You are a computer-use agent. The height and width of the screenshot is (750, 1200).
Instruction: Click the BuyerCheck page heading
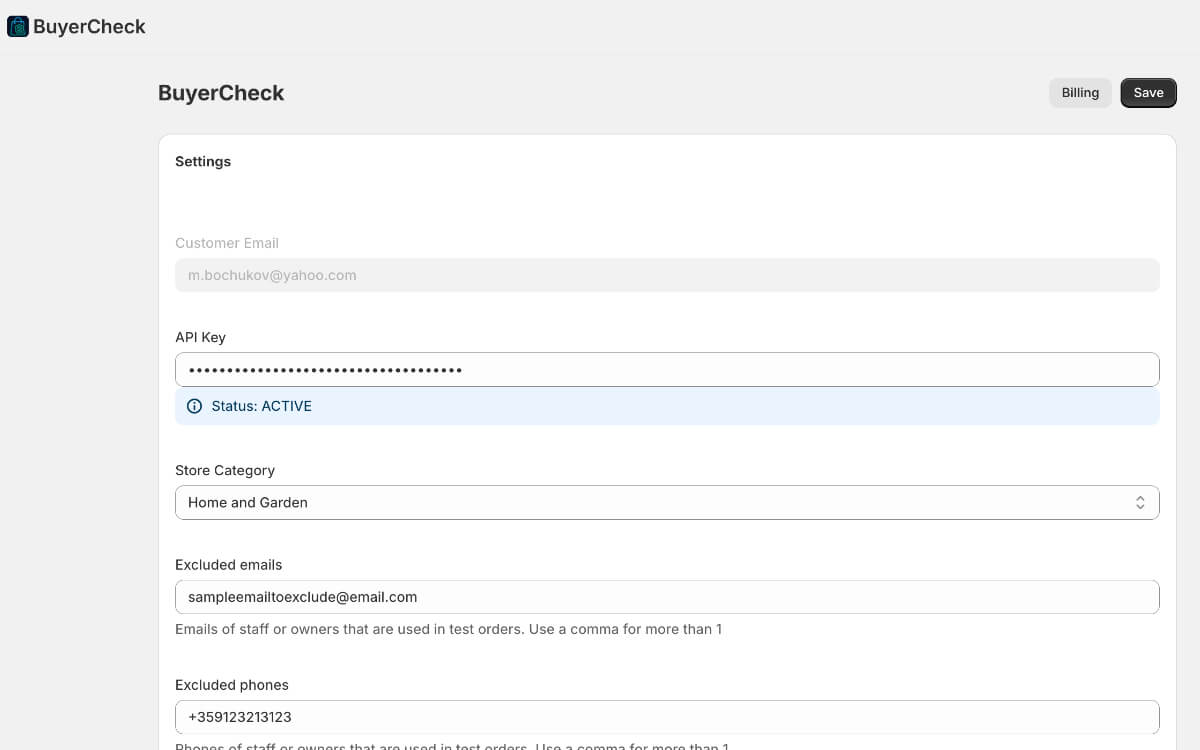click(221, 93)
